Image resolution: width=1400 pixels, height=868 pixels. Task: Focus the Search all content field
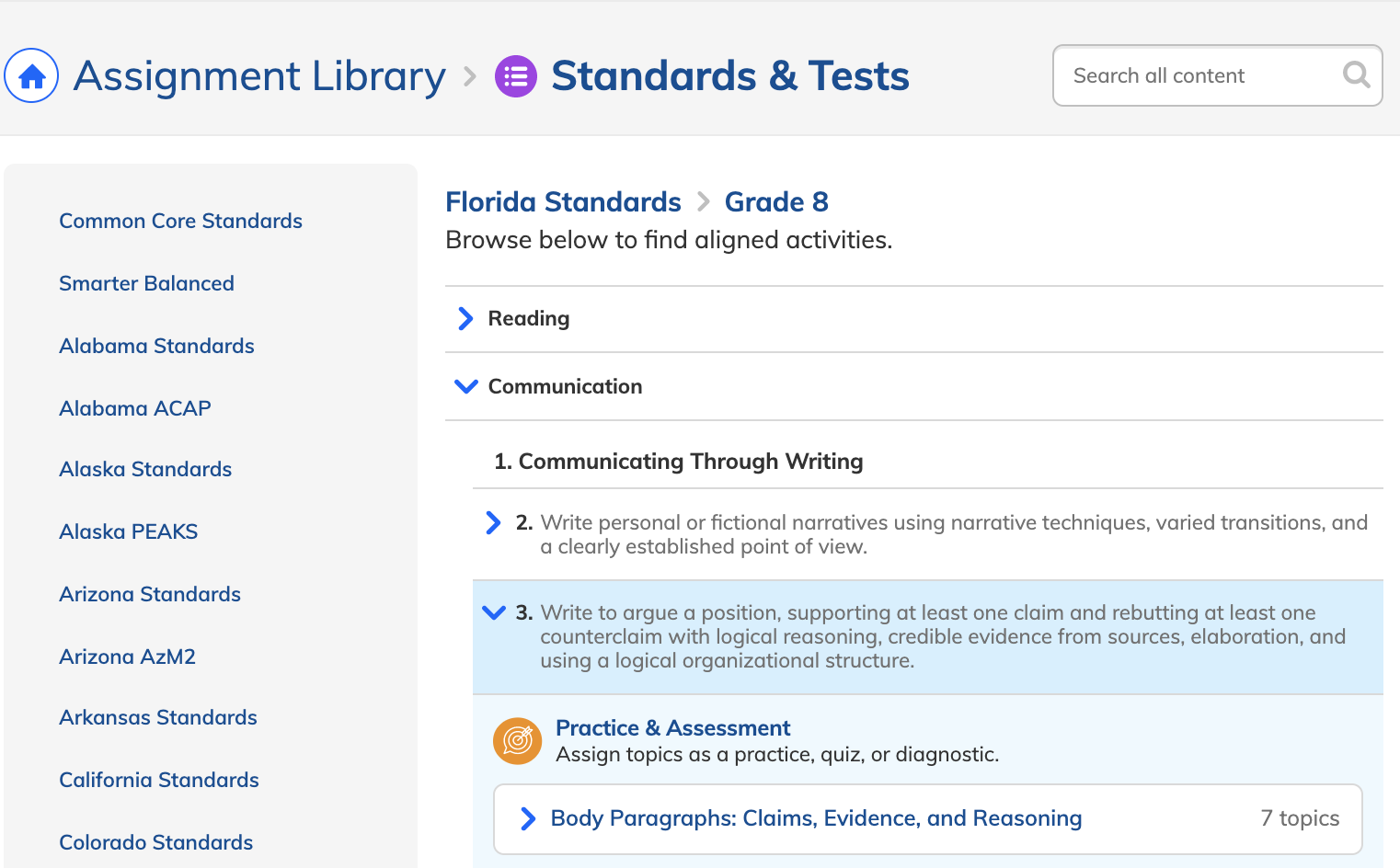coord(1217,75)
